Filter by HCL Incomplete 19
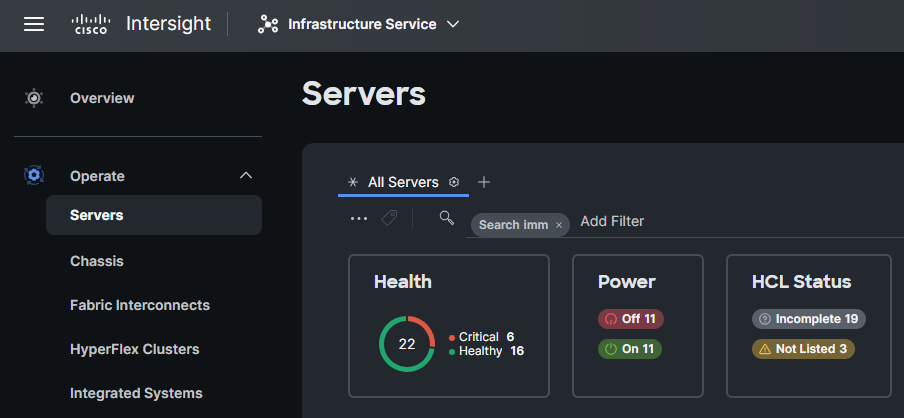Viewport: 904px width, 418px height. click(x=809, y=319)
